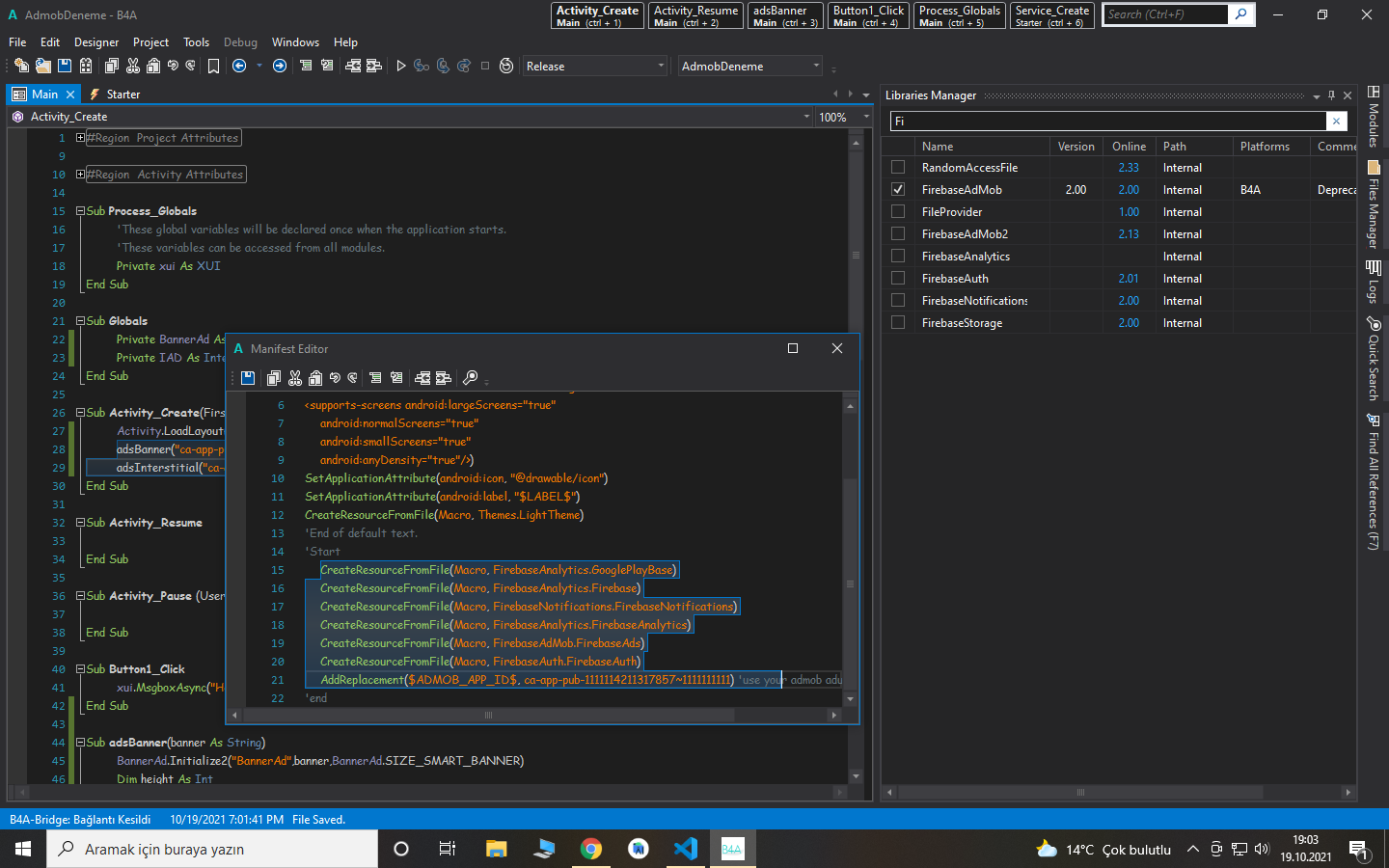This screenshot has height=868, width=1389.
Task: Check the FirebaseAnalytics library checkbox
Action: 898,256
